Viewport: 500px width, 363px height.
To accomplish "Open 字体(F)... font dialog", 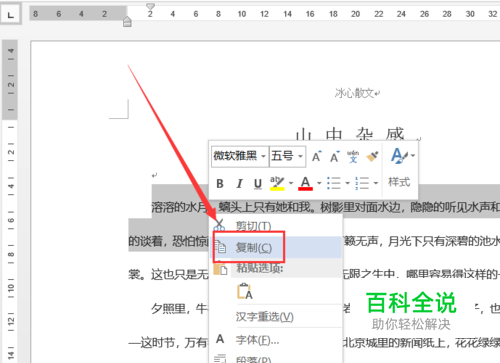I will click(276, 340).
